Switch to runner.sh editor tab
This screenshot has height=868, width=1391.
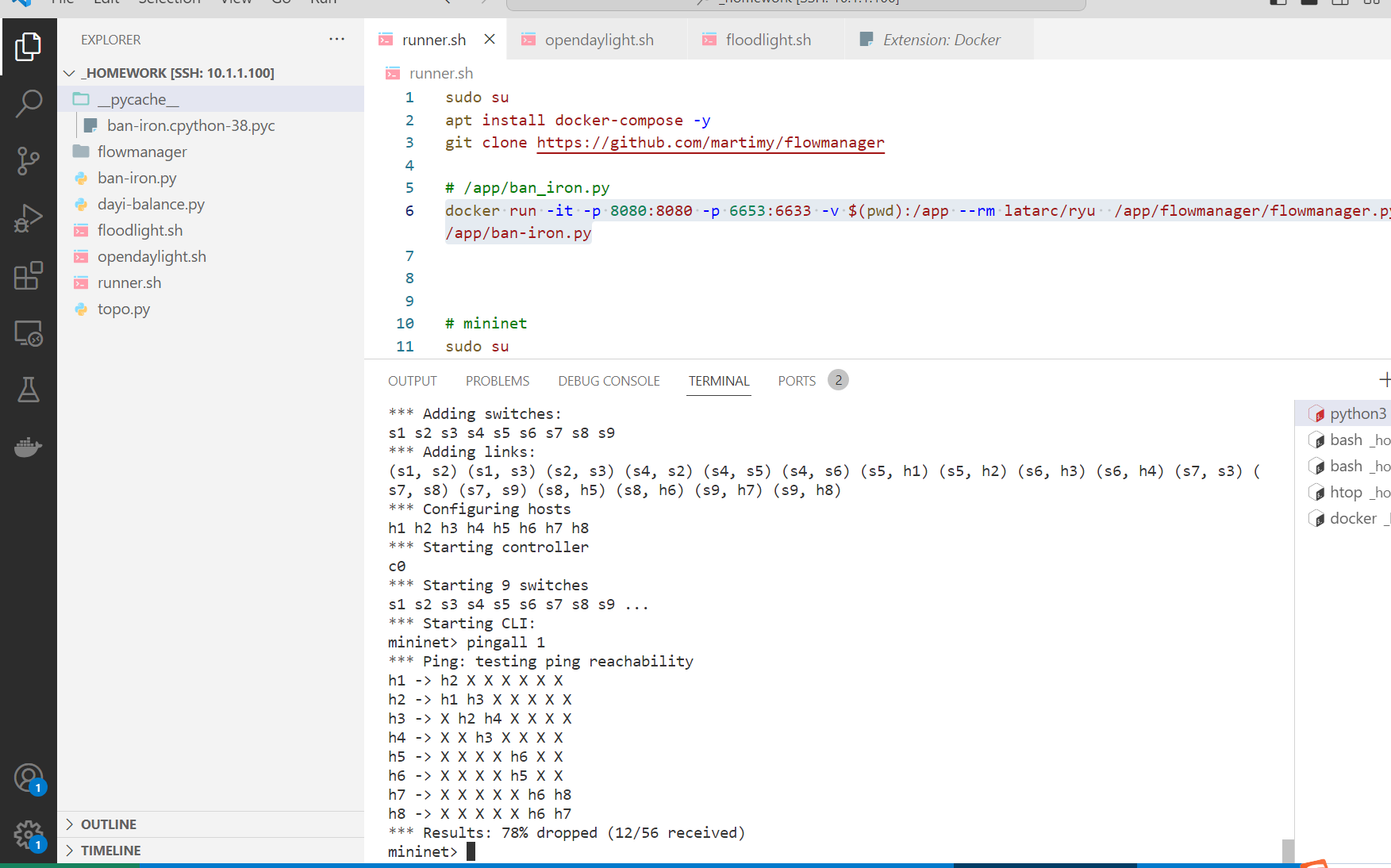click(433, 40)
